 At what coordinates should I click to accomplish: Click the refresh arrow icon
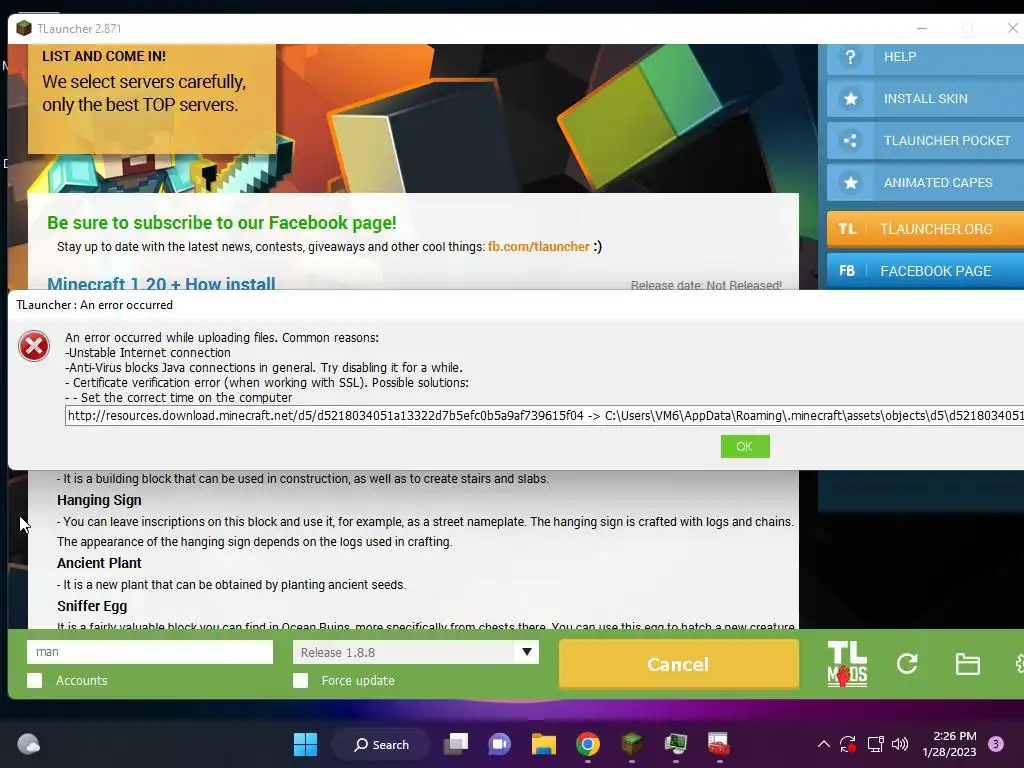coord(907,664)
